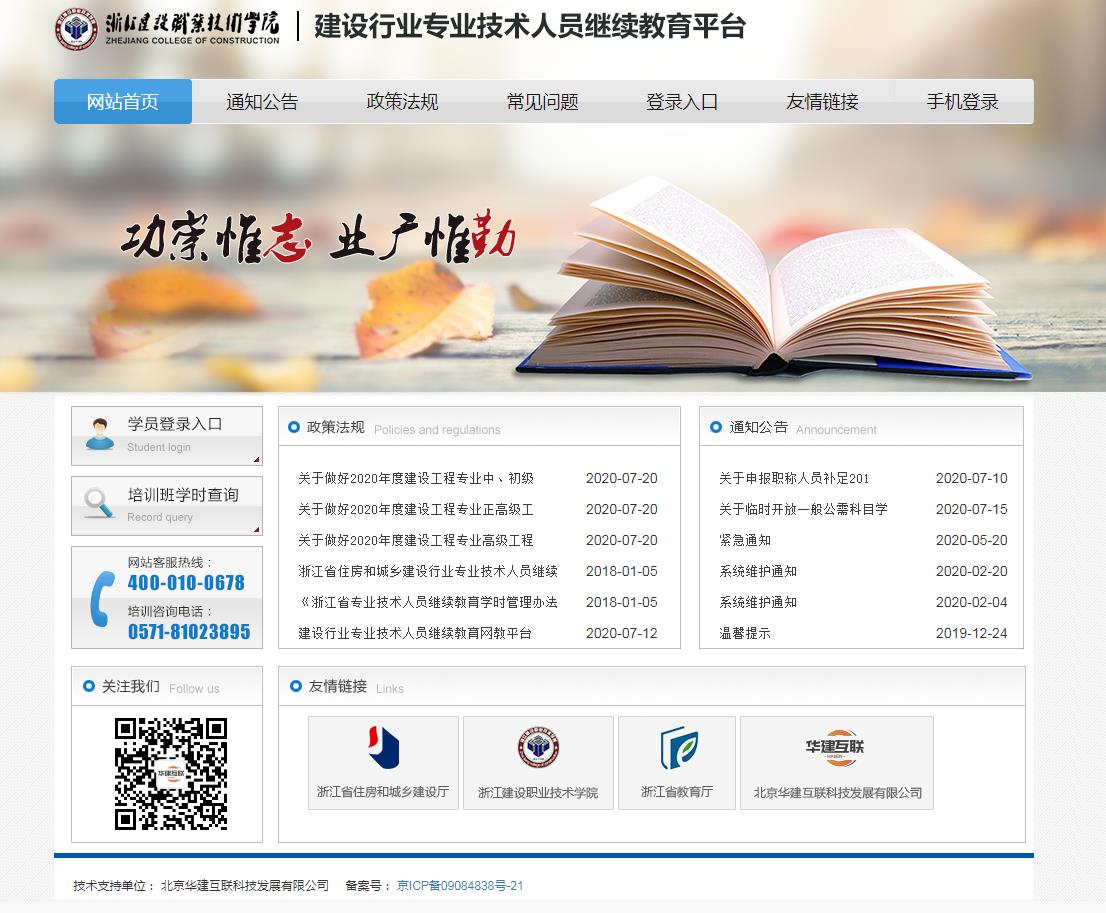The image size is (1106, 913).
Task: Switch to the 手机登录 navigation tab
Action: pyautogui.click(x=962, y=102)
